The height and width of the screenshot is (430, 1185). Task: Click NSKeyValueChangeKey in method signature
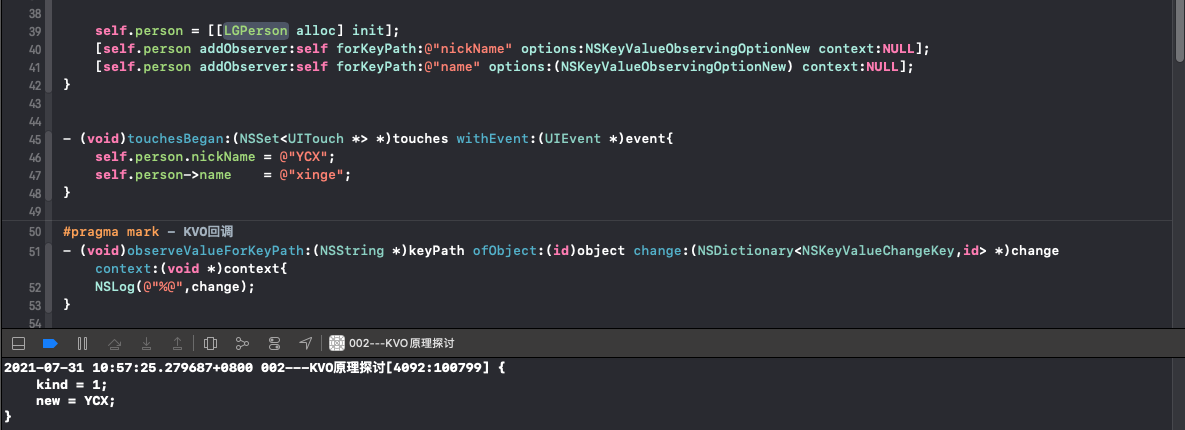click(x=880, y=250)
